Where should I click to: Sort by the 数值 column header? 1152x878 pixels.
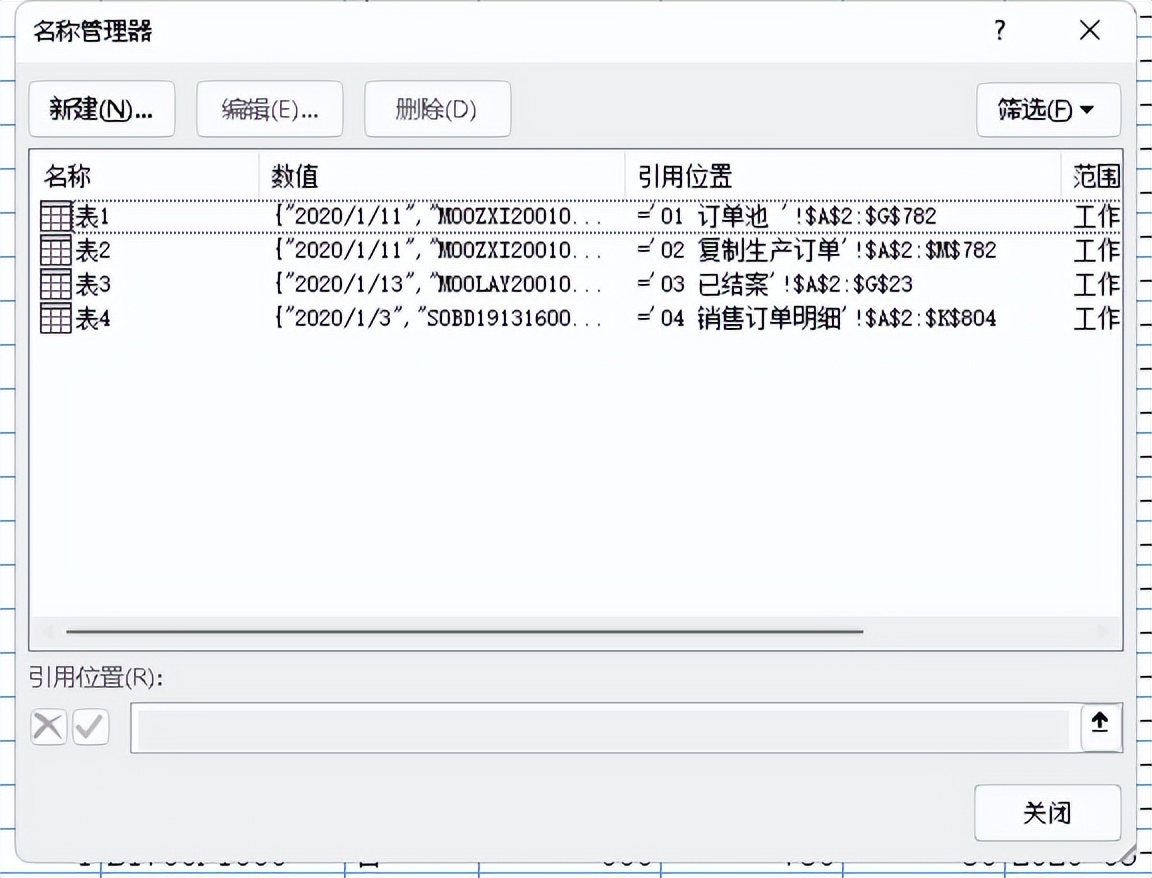point(442,176)
